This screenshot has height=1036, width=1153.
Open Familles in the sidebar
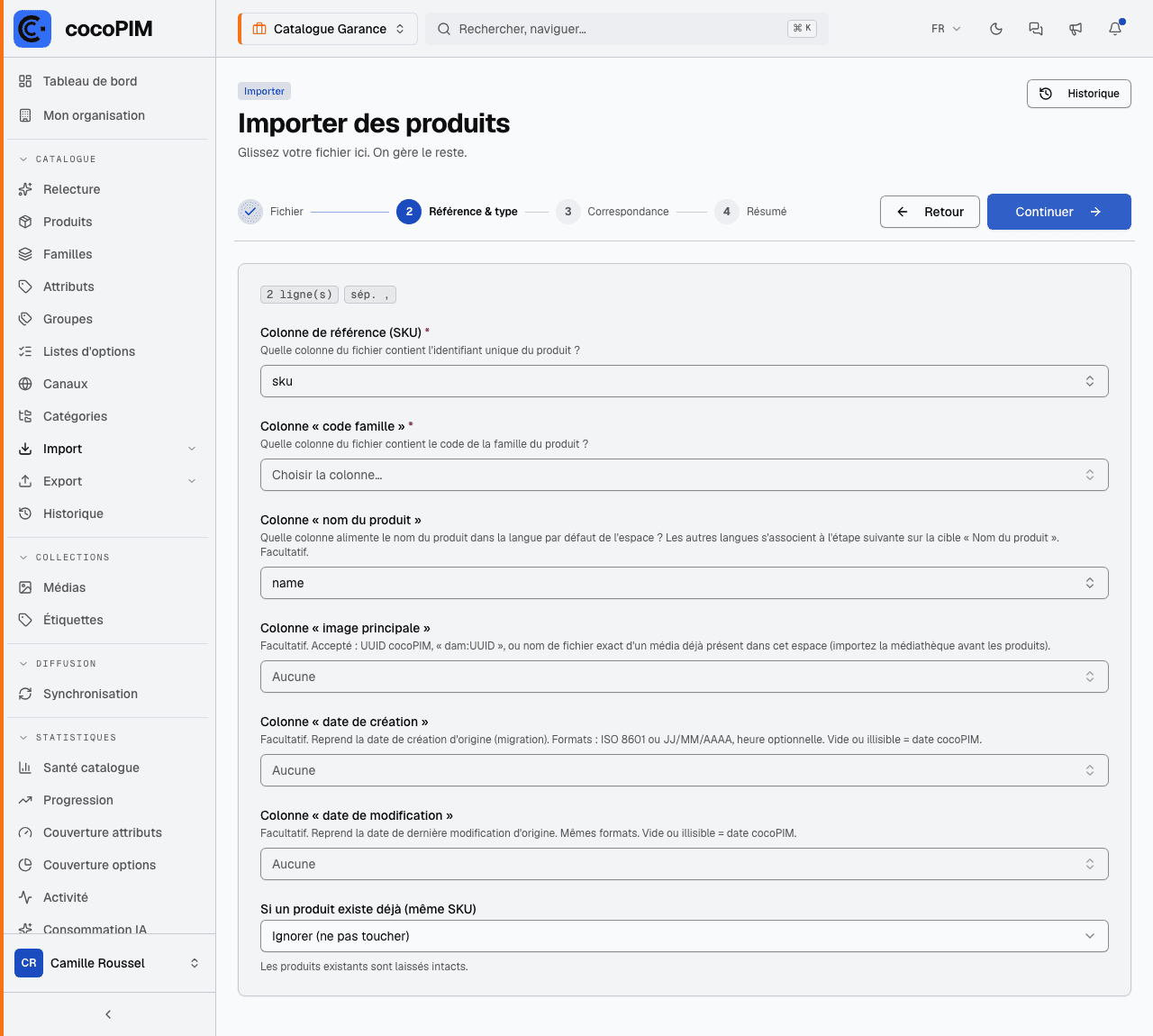[x=108, y=254]
